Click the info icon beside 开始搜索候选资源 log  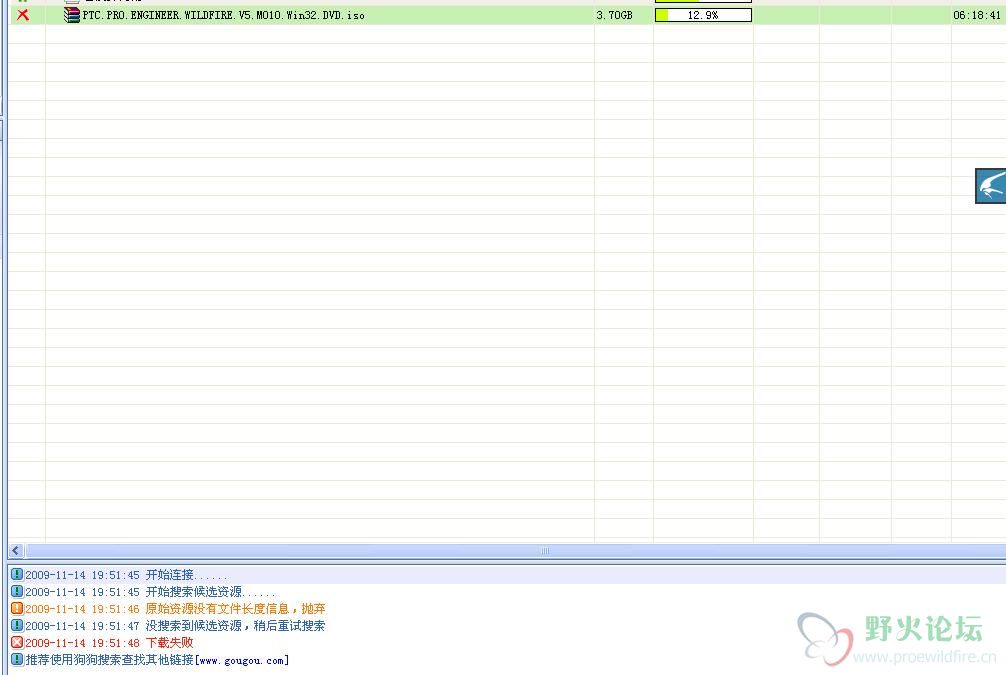coord(17,592)
